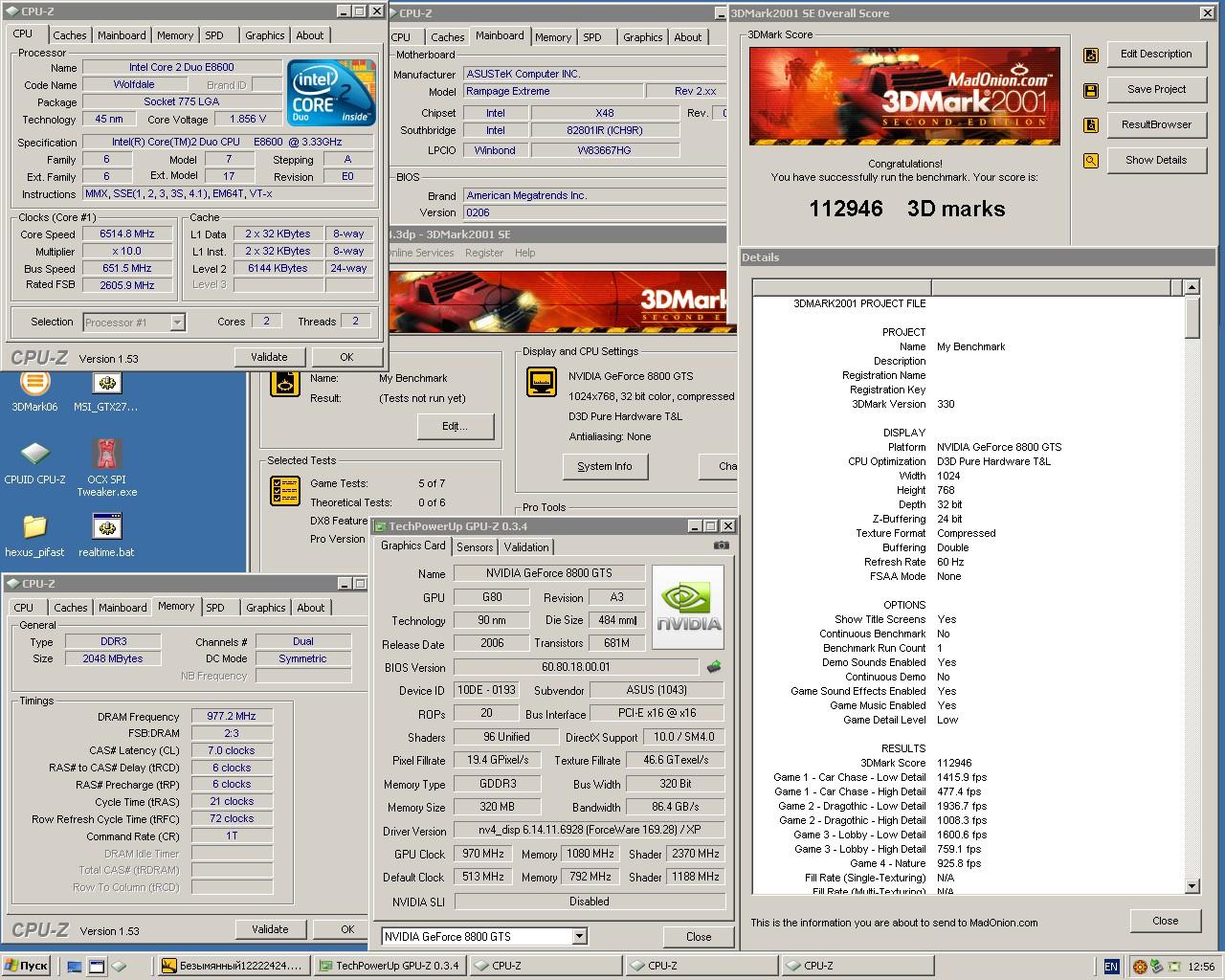This screenshot has width=1225, height=980.
Task: Click Validate in top-left CPU-Z window
Action: tap(269, 357)
